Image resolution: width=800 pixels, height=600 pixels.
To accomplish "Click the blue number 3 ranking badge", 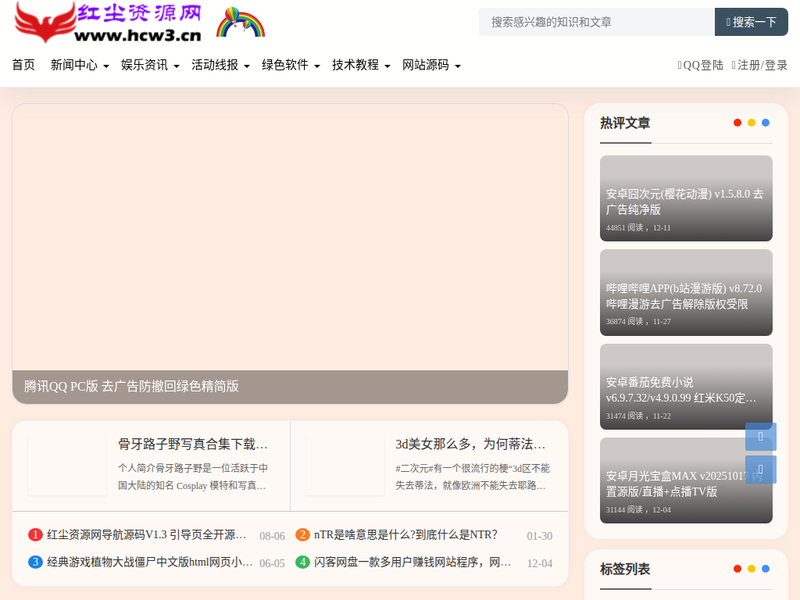I will point(35,562).
